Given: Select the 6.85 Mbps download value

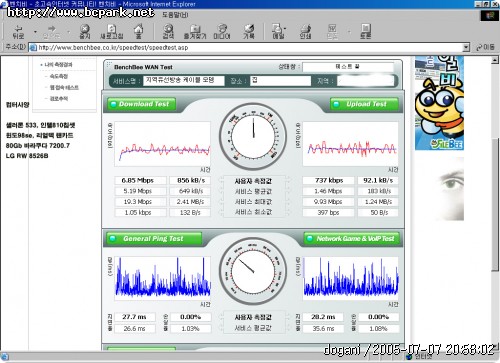Looking at the screenshot, I should [x=140, y=181].
